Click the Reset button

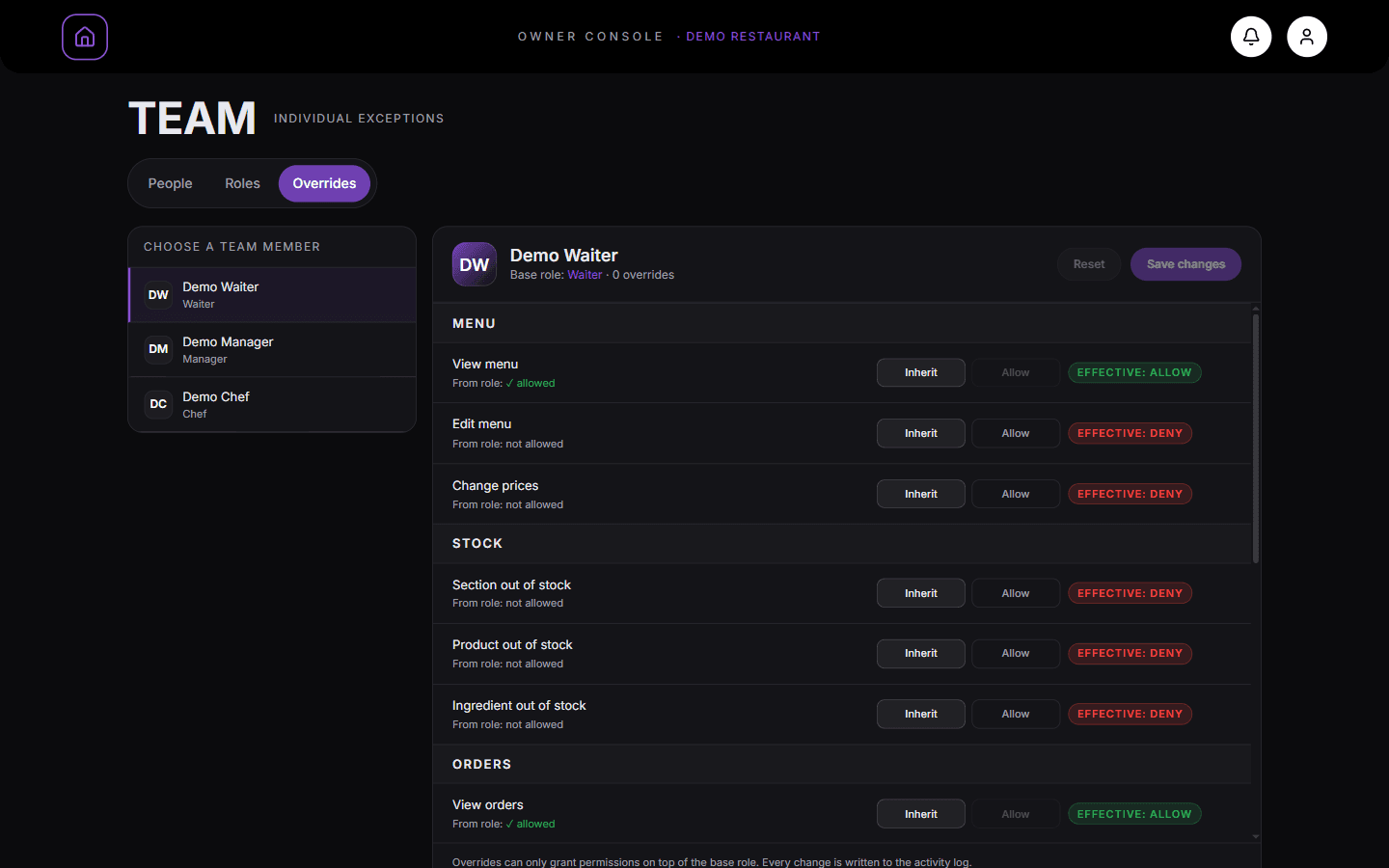click(x=1089, y=264)
